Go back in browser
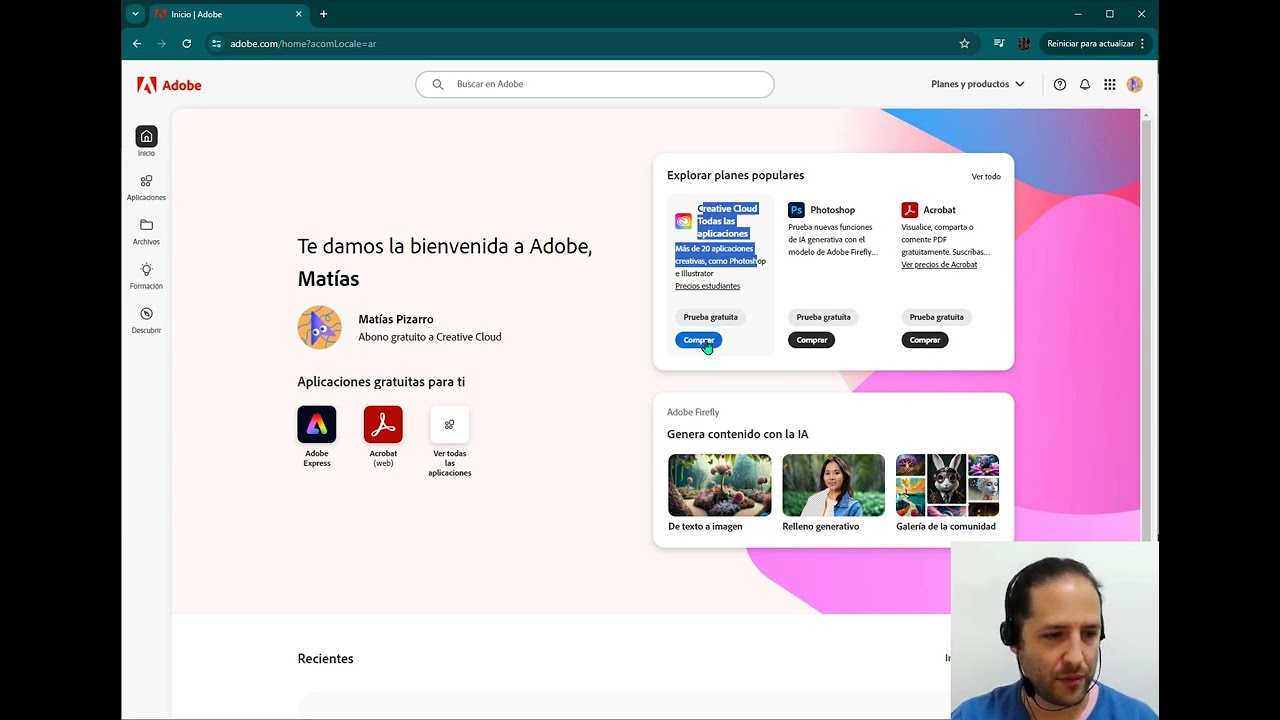 click(x=137, y=44)
